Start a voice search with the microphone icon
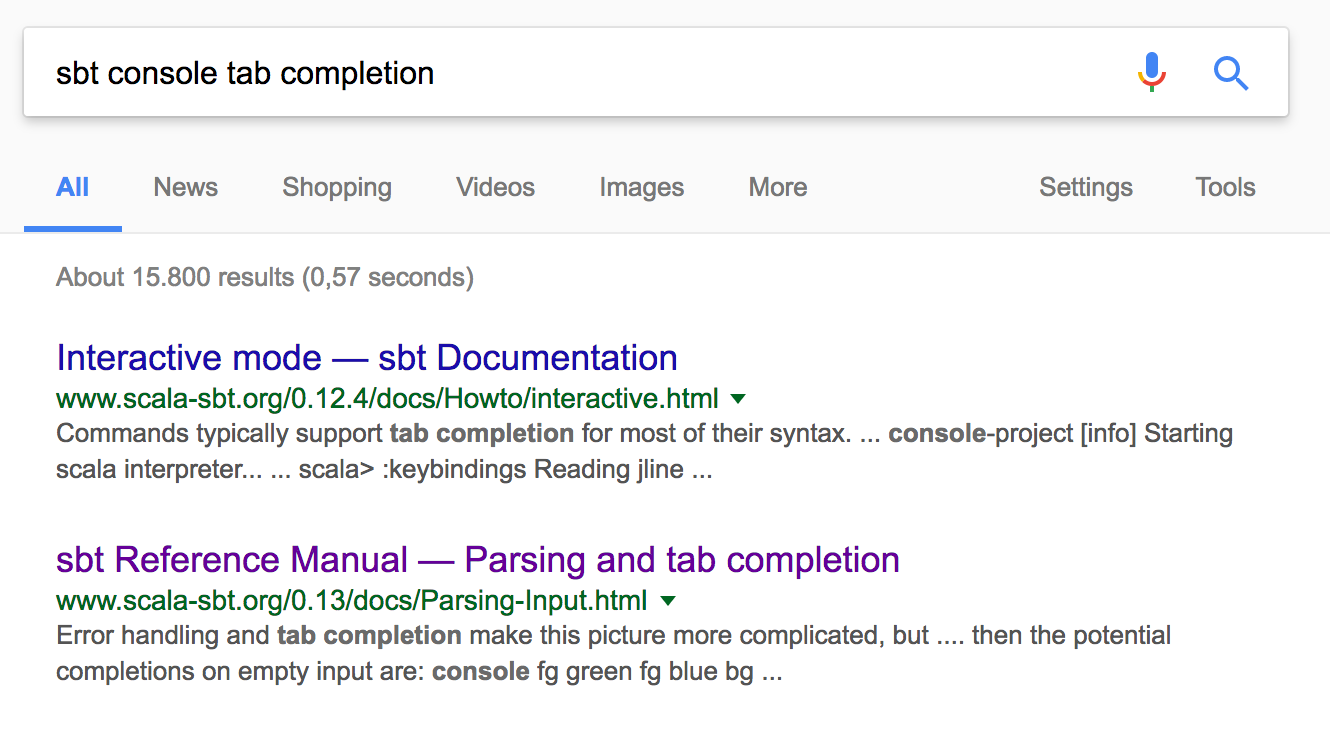The width and height of the screenshot is (1330, 732). 1151,71
